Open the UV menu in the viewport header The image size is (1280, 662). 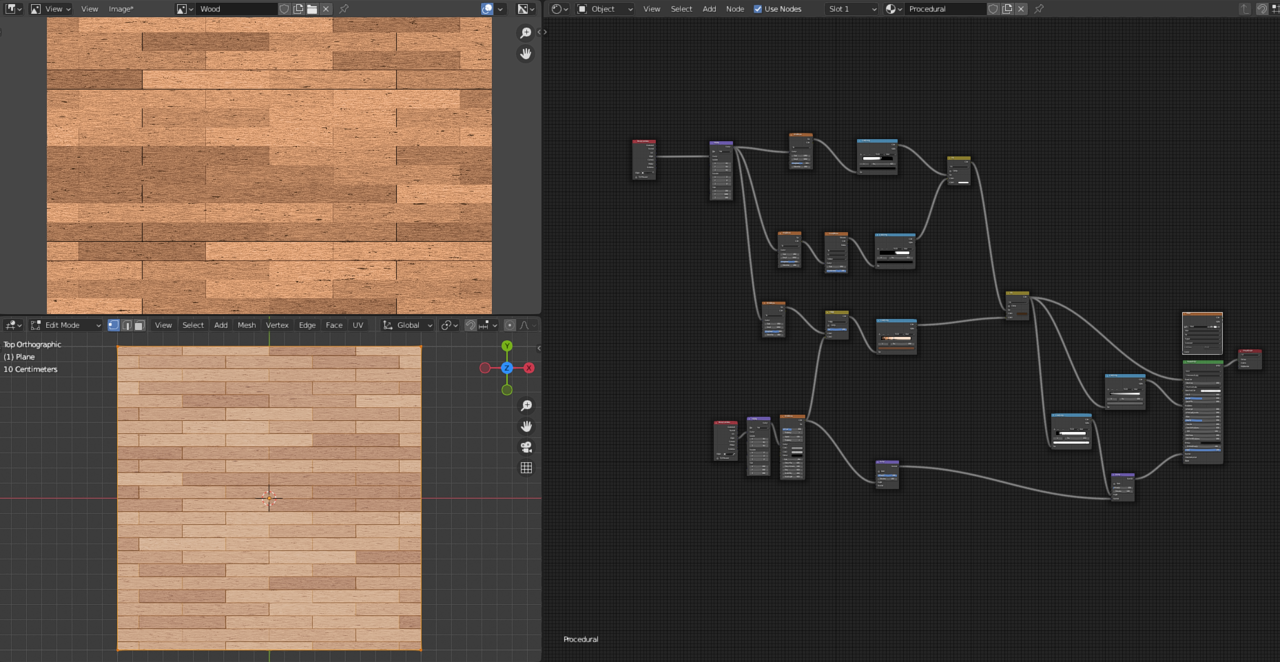tap(360, 325)
